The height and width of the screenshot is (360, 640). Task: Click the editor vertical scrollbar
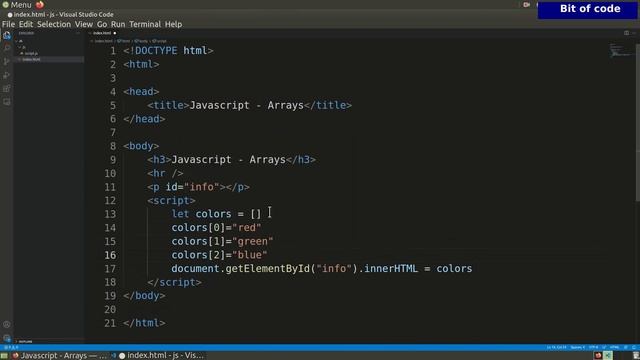638,122
